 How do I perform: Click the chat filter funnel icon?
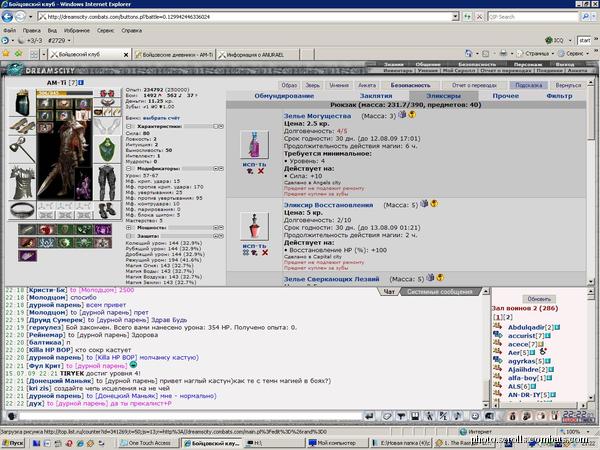tap(401, 416)
